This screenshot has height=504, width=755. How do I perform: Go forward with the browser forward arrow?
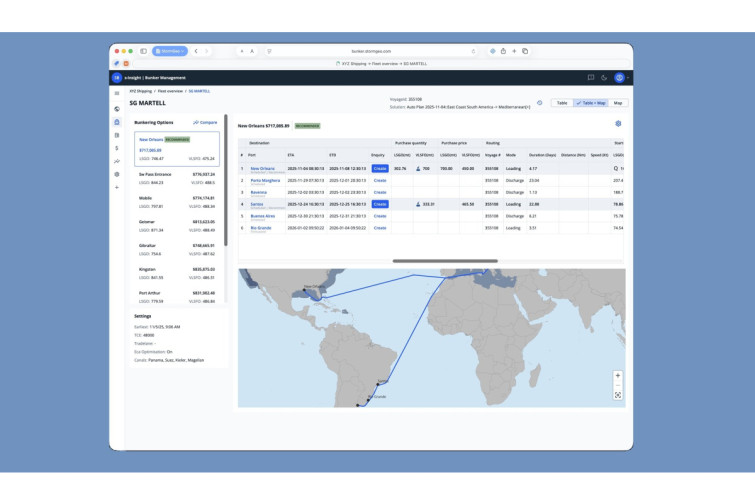207,51
